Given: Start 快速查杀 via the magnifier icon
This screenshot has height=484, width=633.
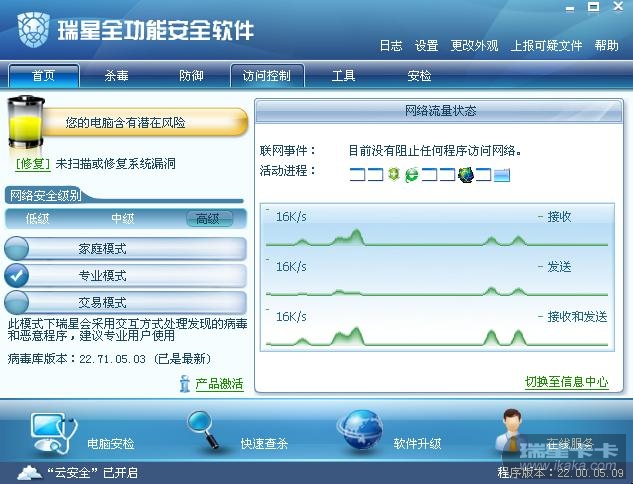Looking at the screenshot, I should coord(204,430).
